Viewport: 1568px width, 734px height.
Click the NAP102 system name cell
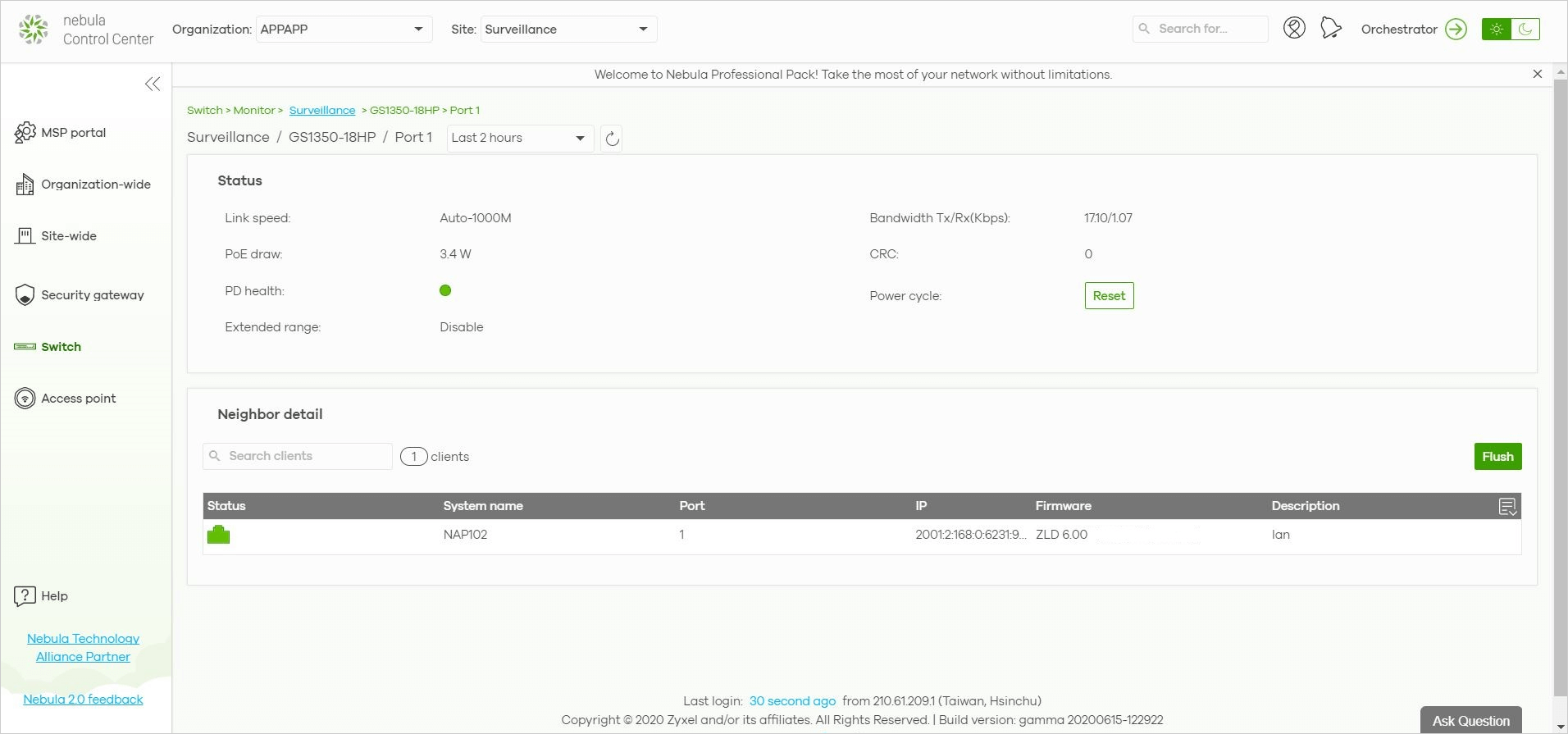pyautogui.click(x=465, y=535)
